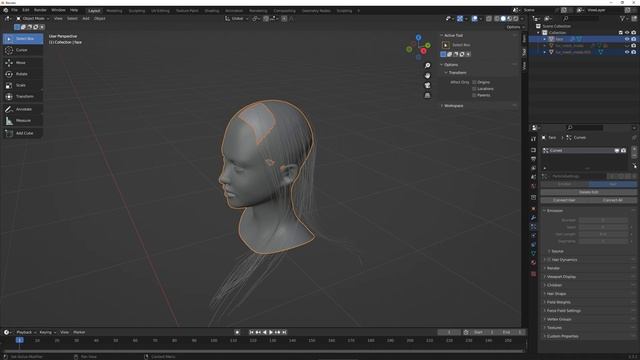
Task: Expand the Children panel
Action: point(588,285)
